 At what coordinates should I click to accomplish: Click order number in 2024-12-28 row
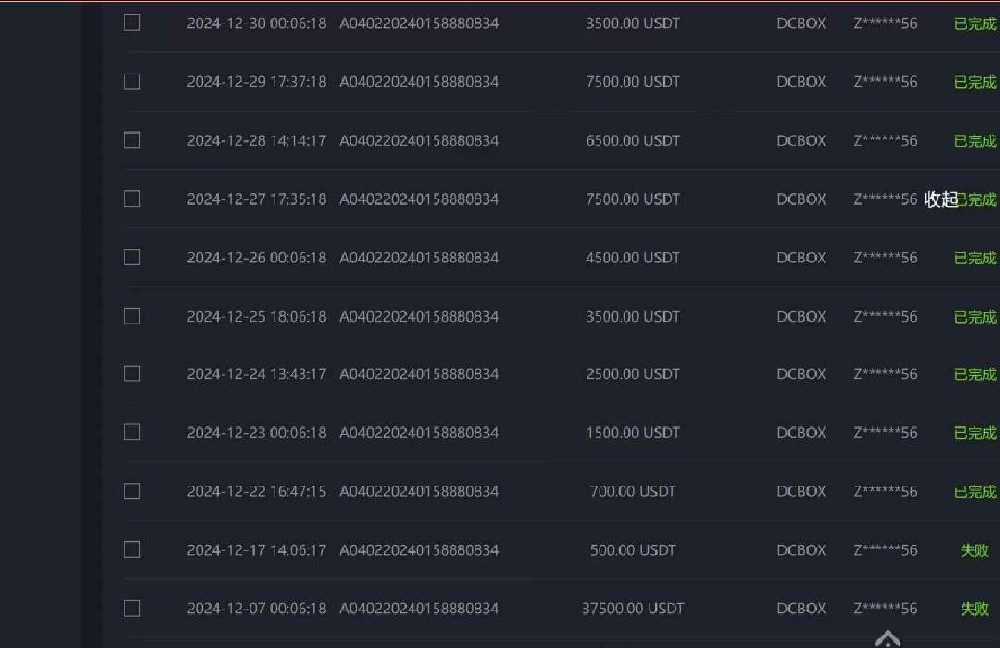(x=419, y=140)
